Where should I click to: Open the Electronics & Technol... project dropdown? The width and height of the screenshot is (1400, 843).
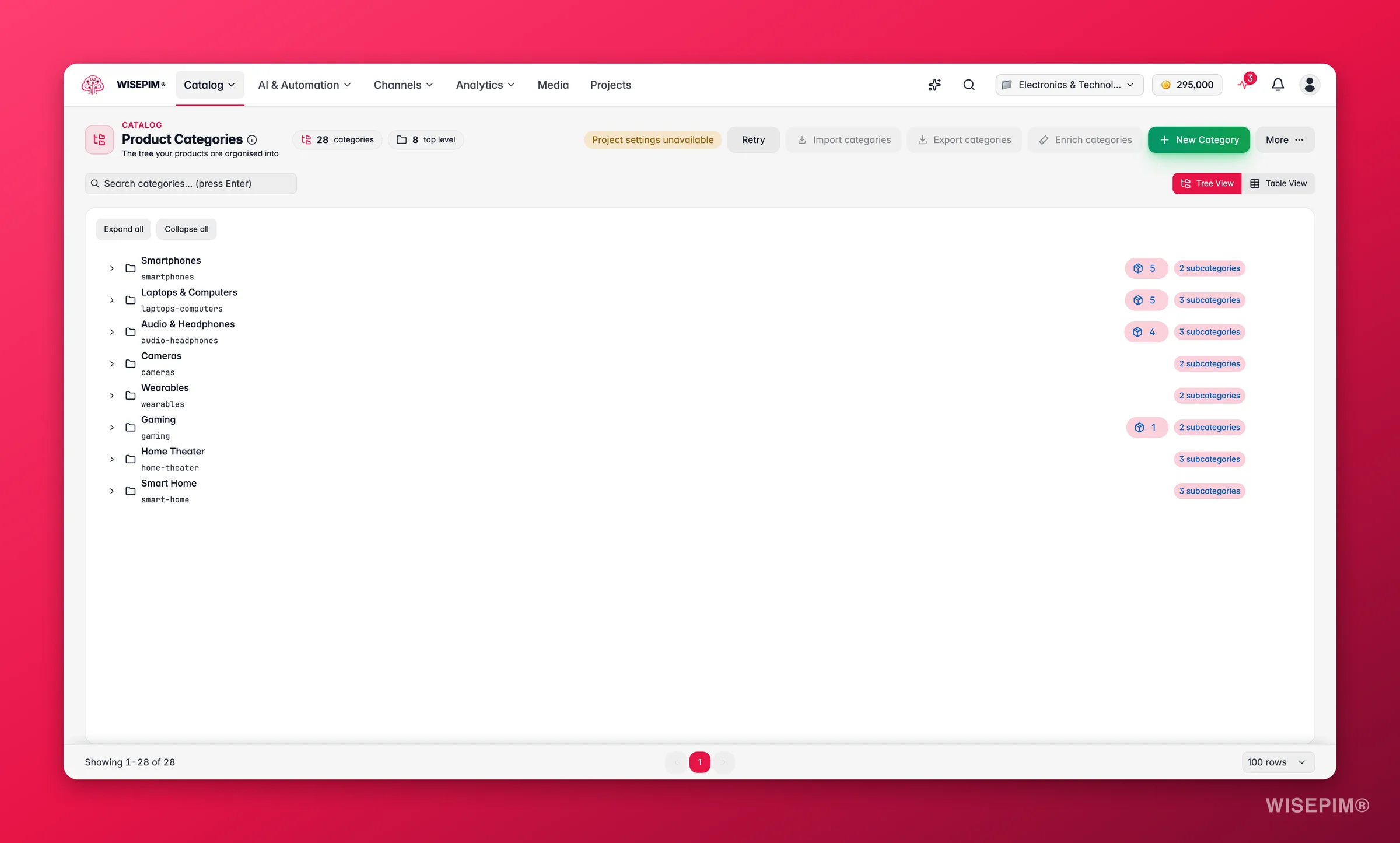[1069, 85]
